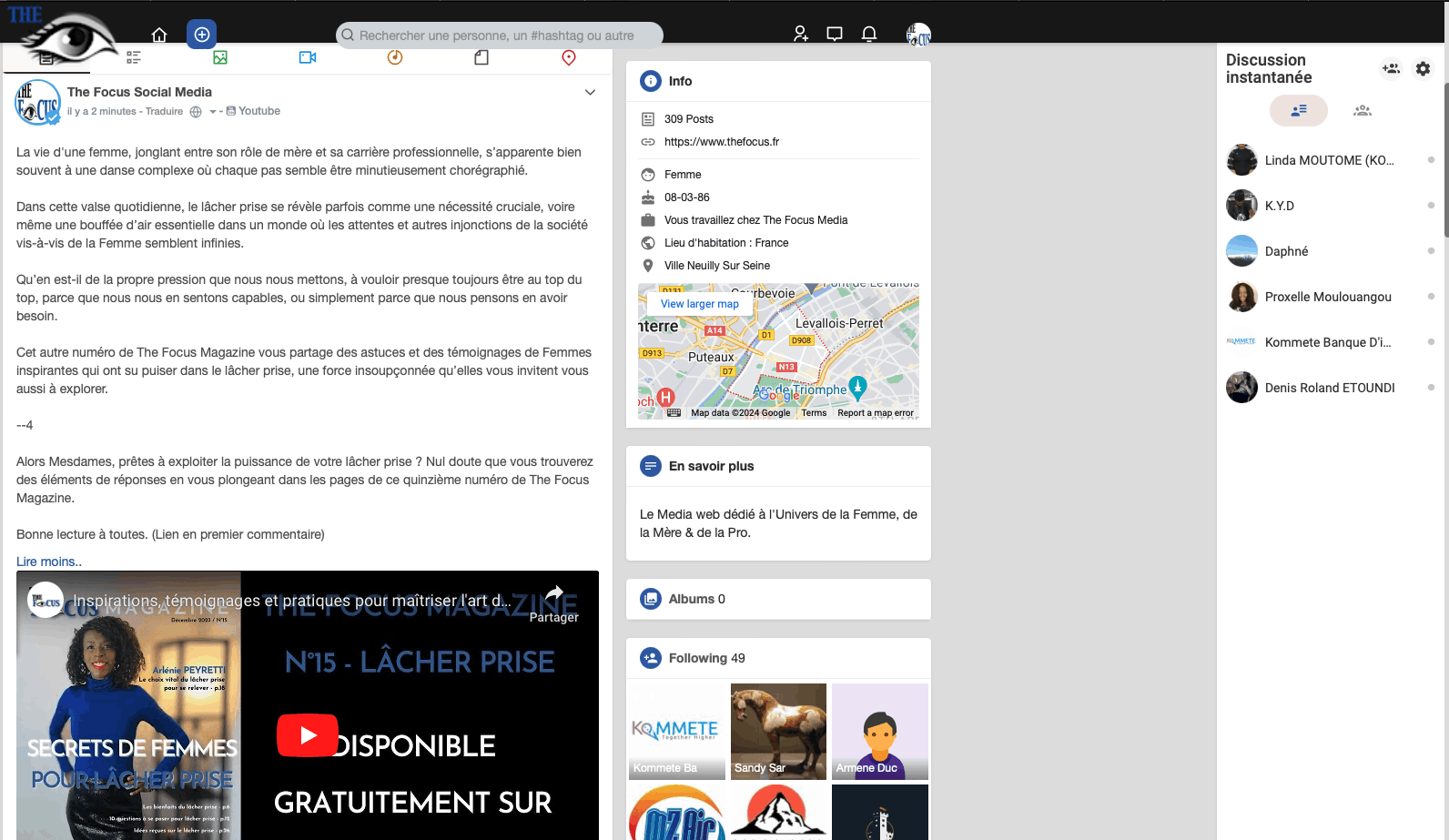Focus the search people or hashtag field
The width and height of the screenshot is (1449, 840).
click(500, 35)
